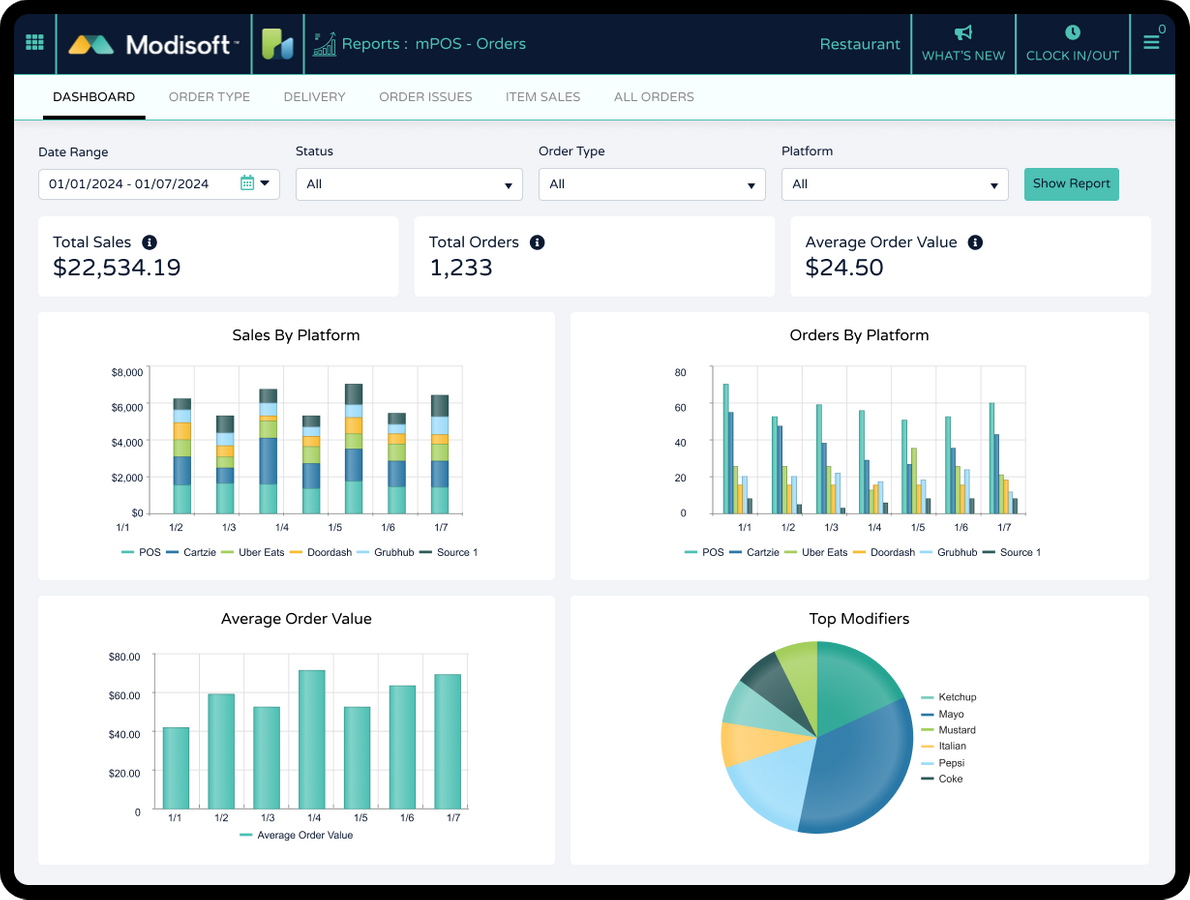1190x900 pixels.
Task: Switch to the Order Issues tab
Action: click(x=425, y=97)
